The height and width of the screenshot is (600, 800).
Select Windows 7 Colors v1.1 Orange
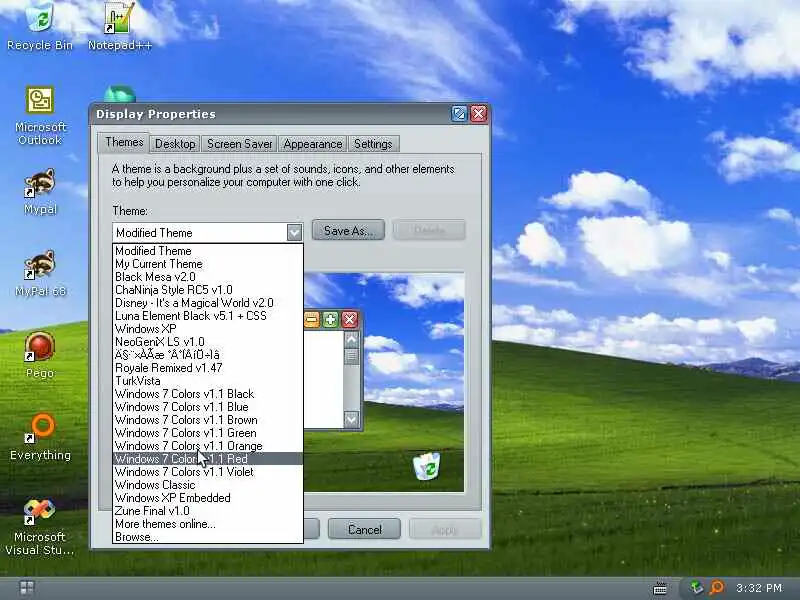(x=208, y=446)
